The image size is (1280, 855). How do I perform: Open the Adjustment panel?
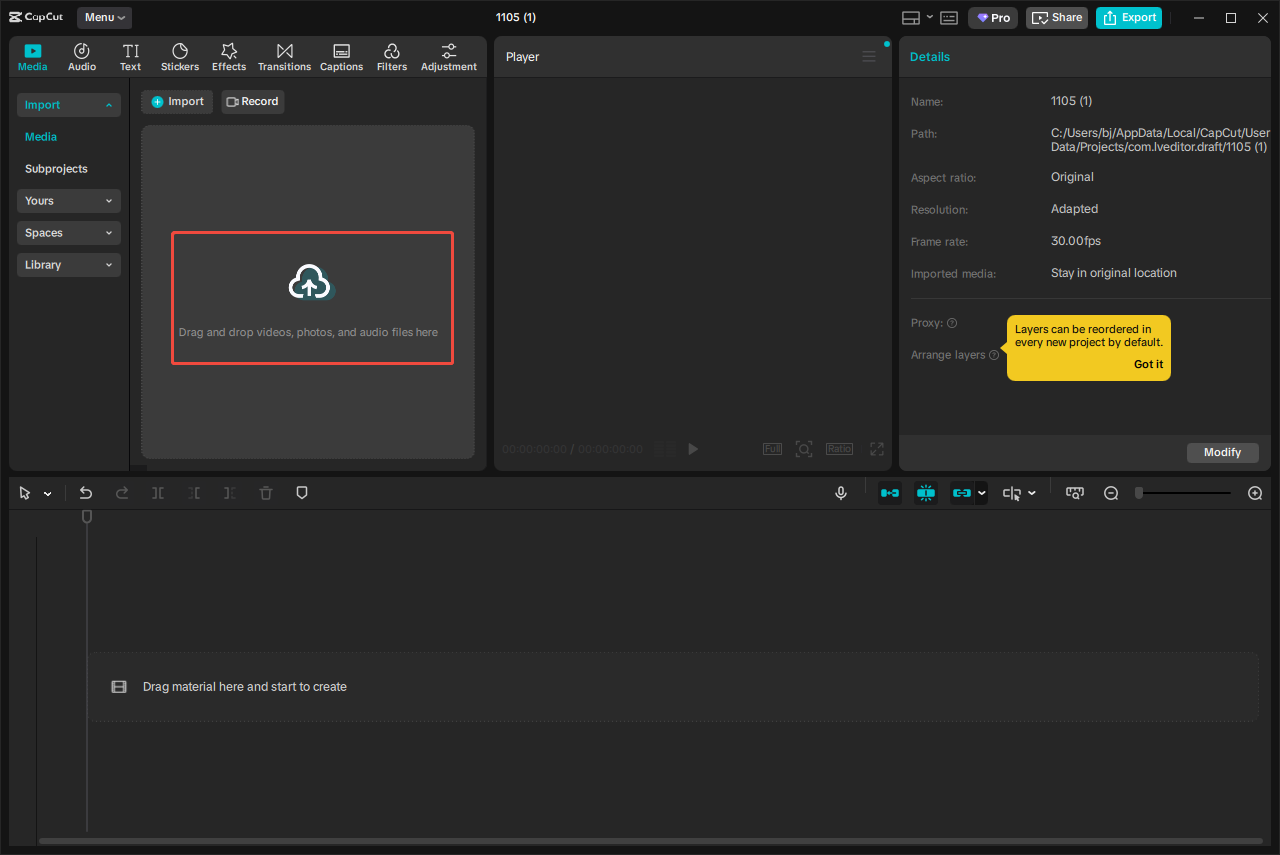click(x=448, y=56)
